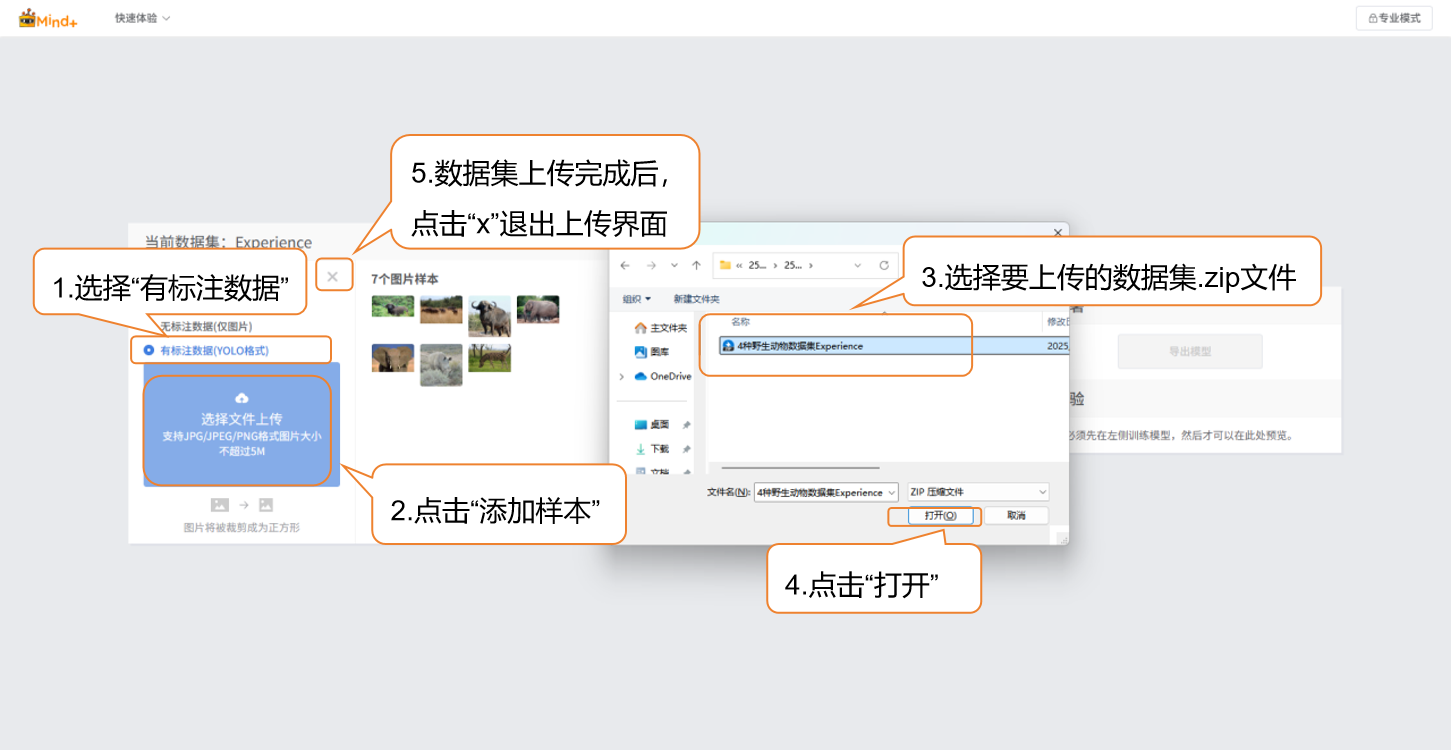
Task: Click the first buffalo sample thumbnail
Action: (x=392, y=306)
